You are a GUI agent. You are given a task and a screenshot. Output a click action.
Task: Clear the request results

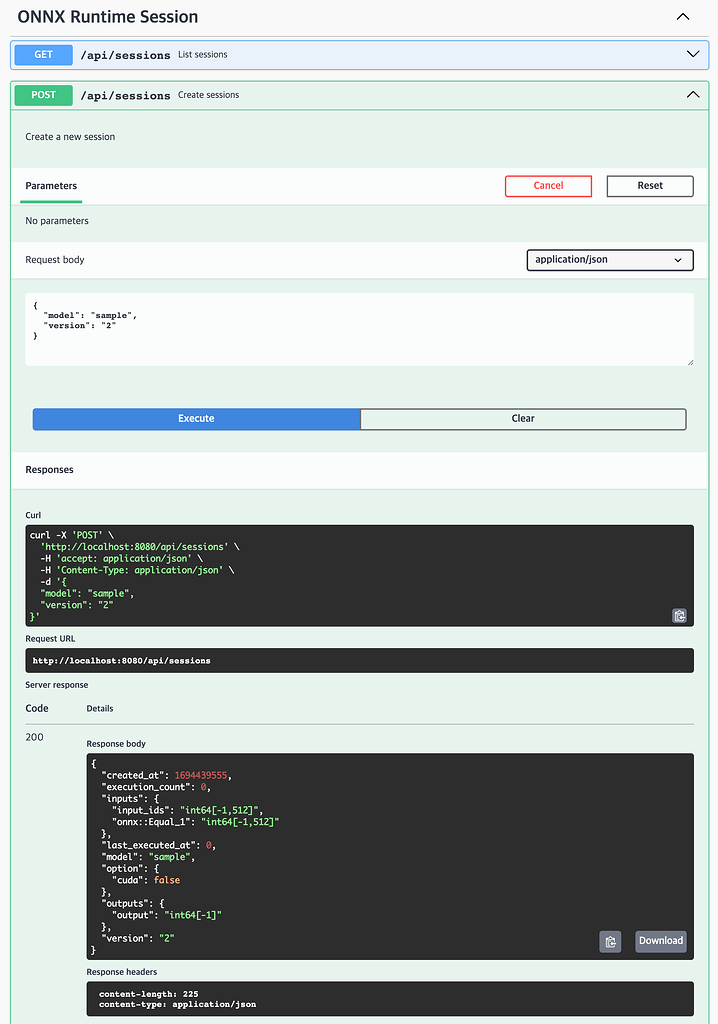click(523, 418)
